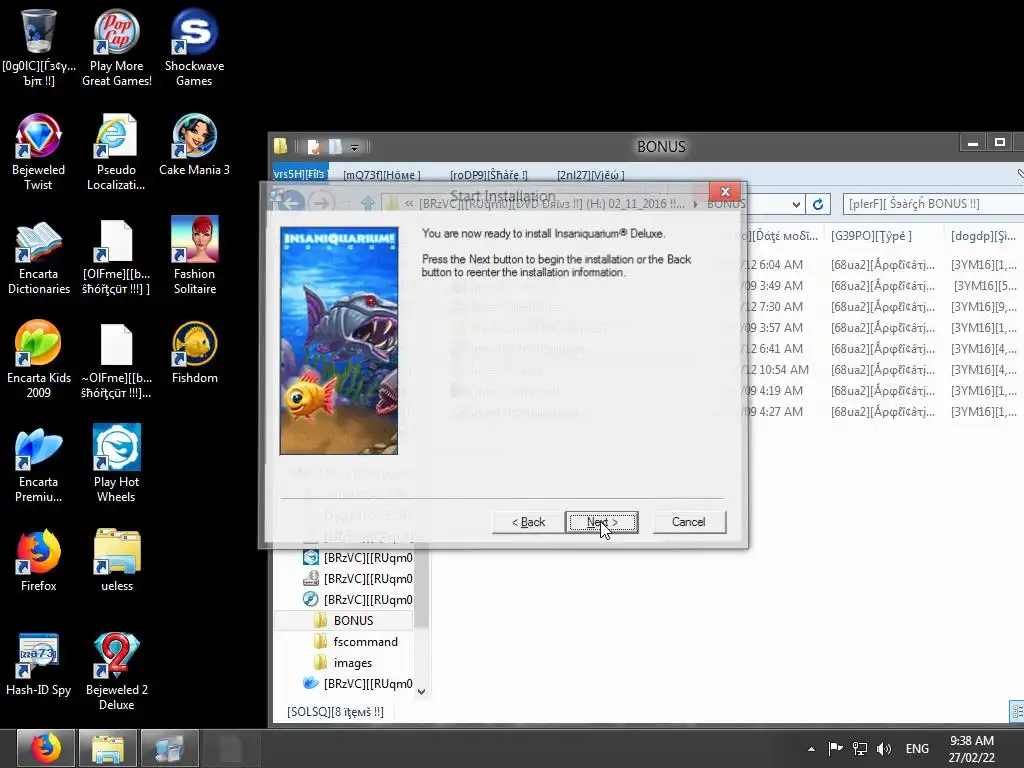Open quick access toolbar dropdown arrow

354,147
